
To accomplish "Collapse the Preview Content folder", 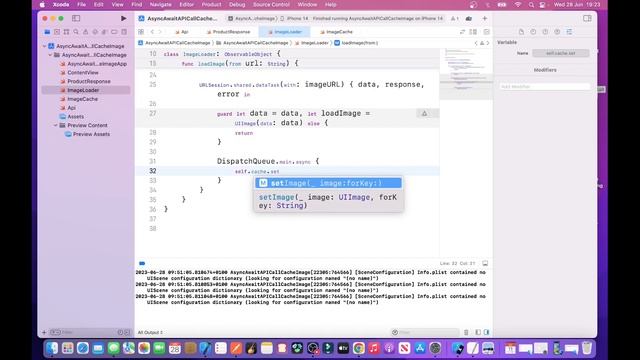I will pyautogui.click(x=56, y=125).
